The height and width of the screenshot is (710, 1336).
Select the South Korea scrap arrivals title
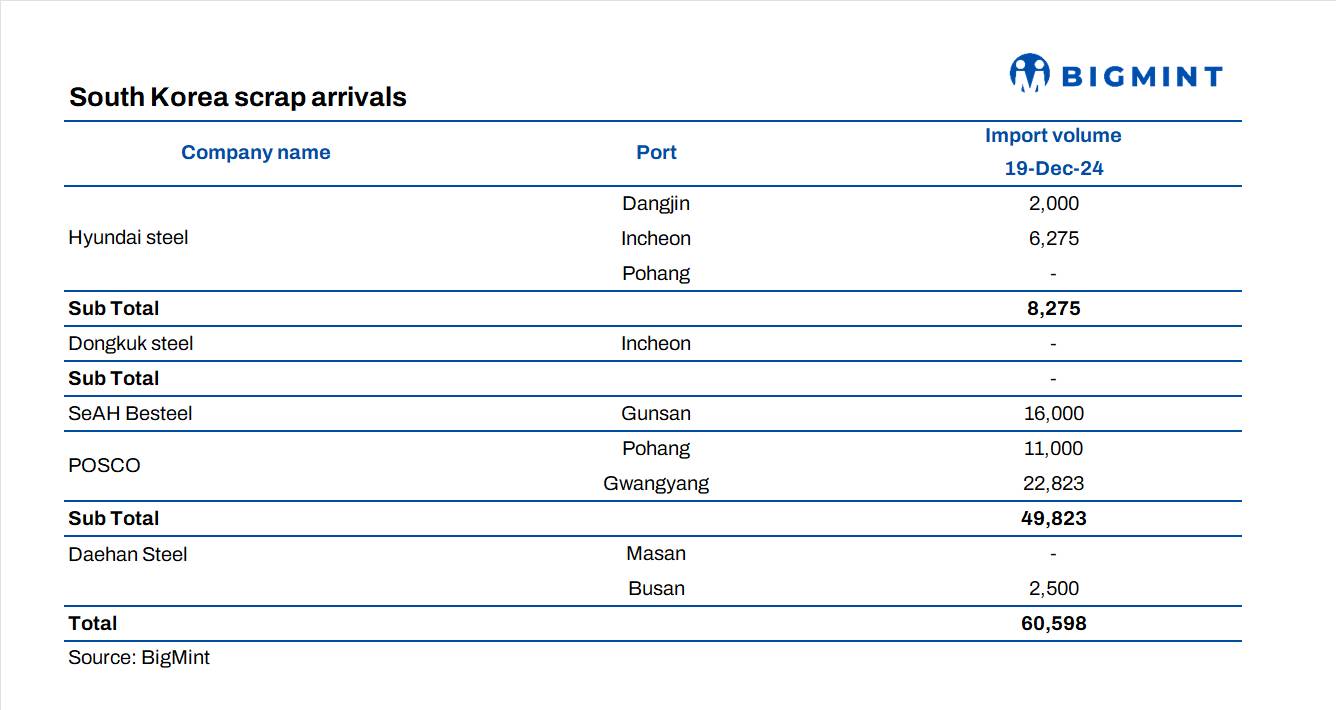238,97
